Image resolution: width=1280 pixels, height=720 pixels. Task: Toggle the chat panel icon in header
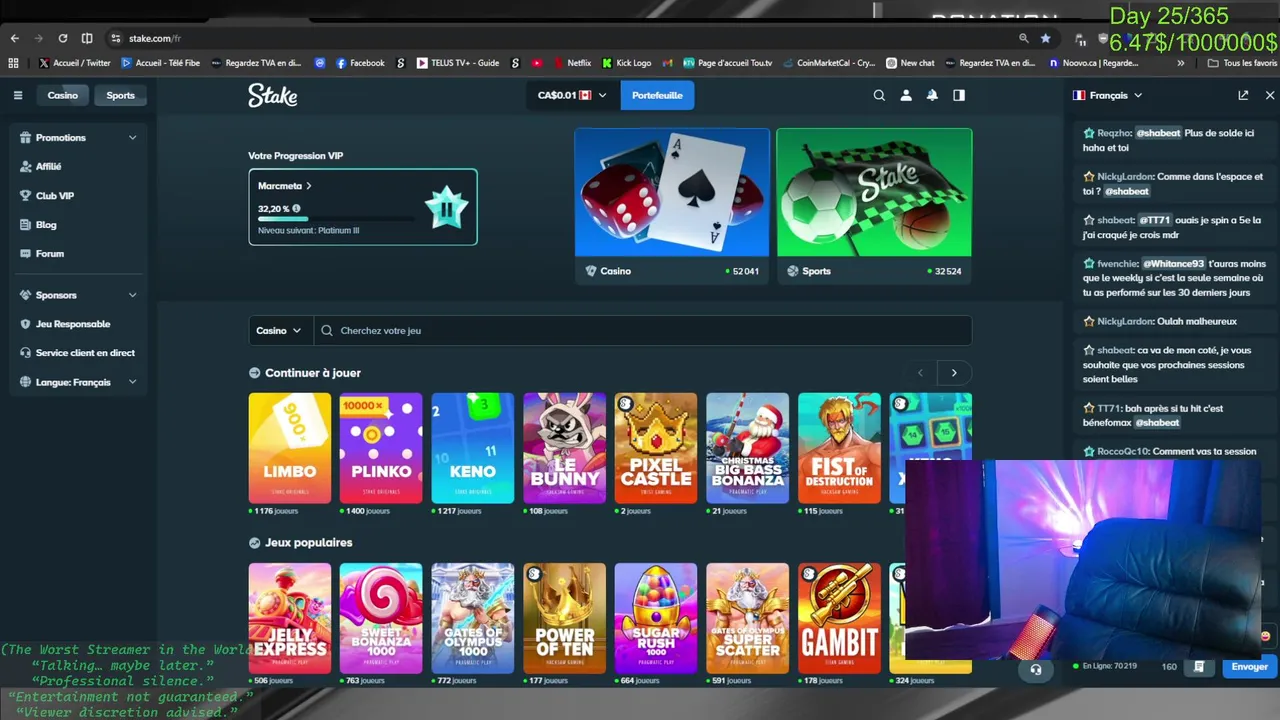coord(959,95)
